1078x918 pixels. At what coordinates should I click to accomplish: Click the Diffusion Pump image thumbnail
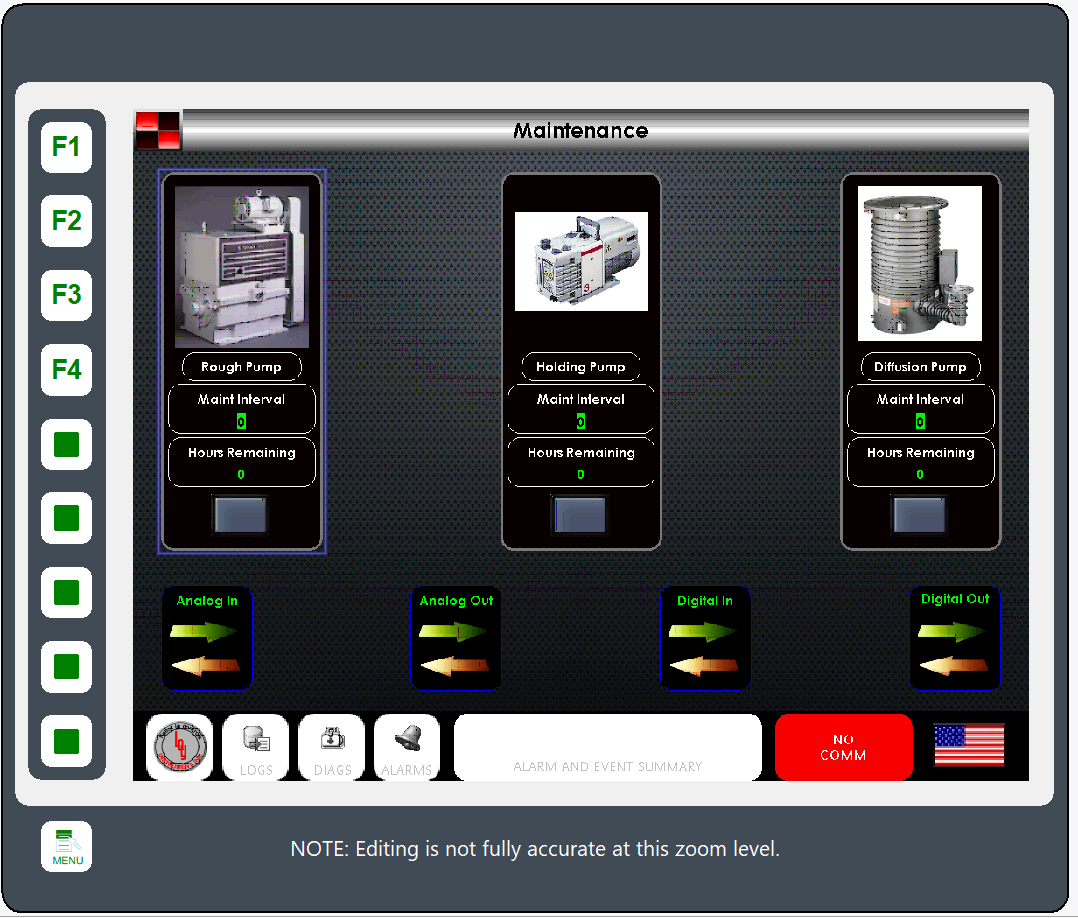(920, 264)
